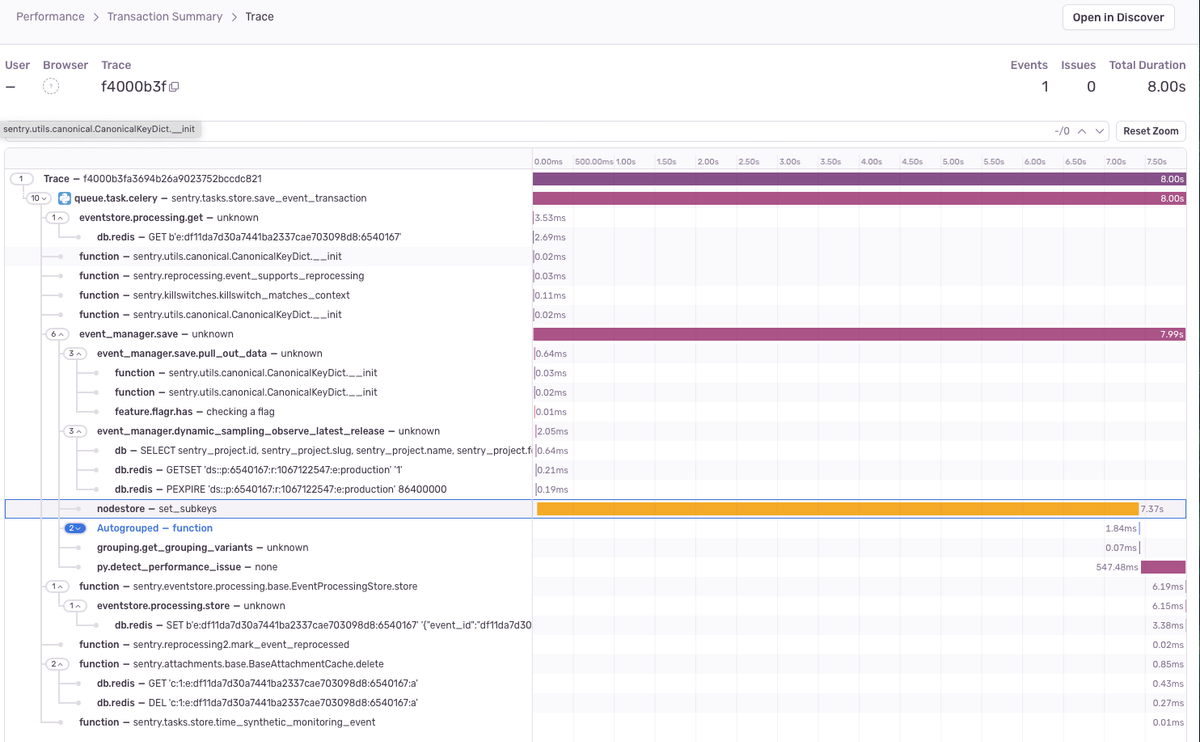Select db.redis GET 'c:1:e:df11da7d30a row
1200x742 pixels.
(x=595, y=684)
